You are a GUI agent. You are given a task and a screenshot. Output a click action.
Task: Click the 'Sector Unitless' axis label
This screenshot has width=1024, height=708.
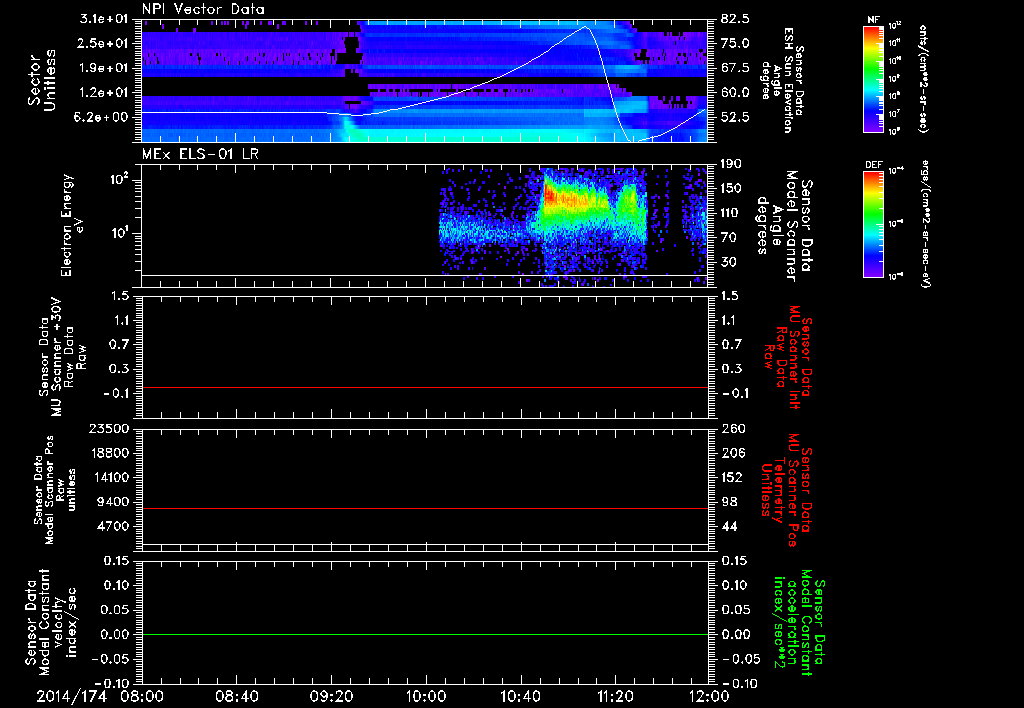pos(42,80)
